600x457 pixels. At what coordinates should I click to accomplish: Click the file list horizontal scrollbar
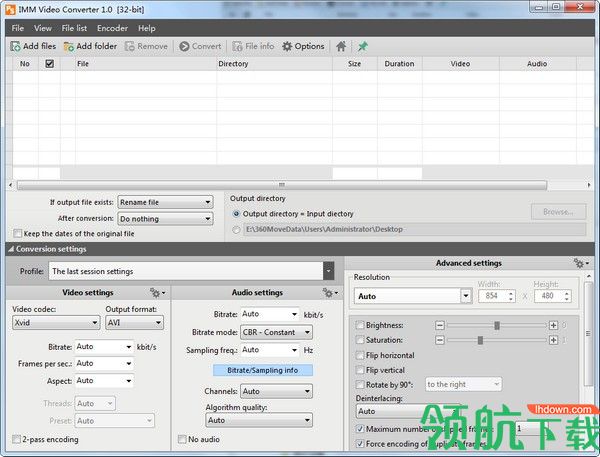point(282,185)
